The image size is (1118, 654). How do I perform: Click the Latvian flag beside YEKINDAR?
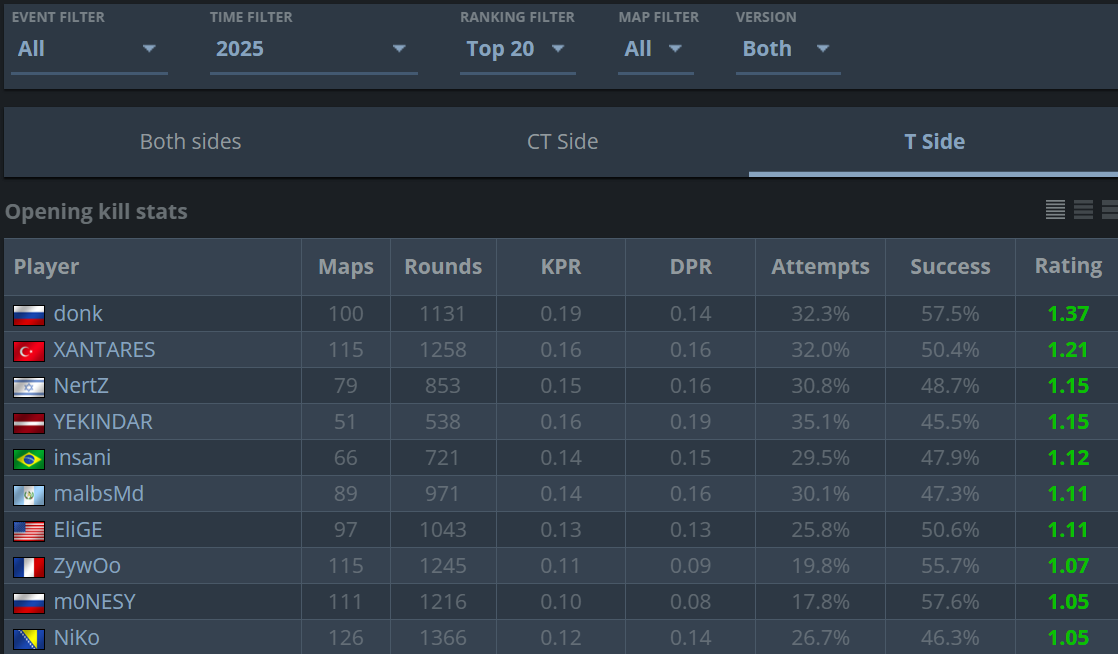click(x=29, y=423)
